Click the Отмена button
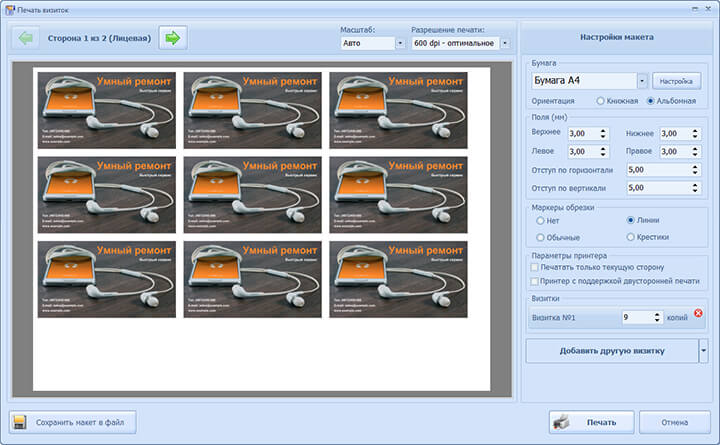This screenshot has width=720, height=445. tap(674, 422)
